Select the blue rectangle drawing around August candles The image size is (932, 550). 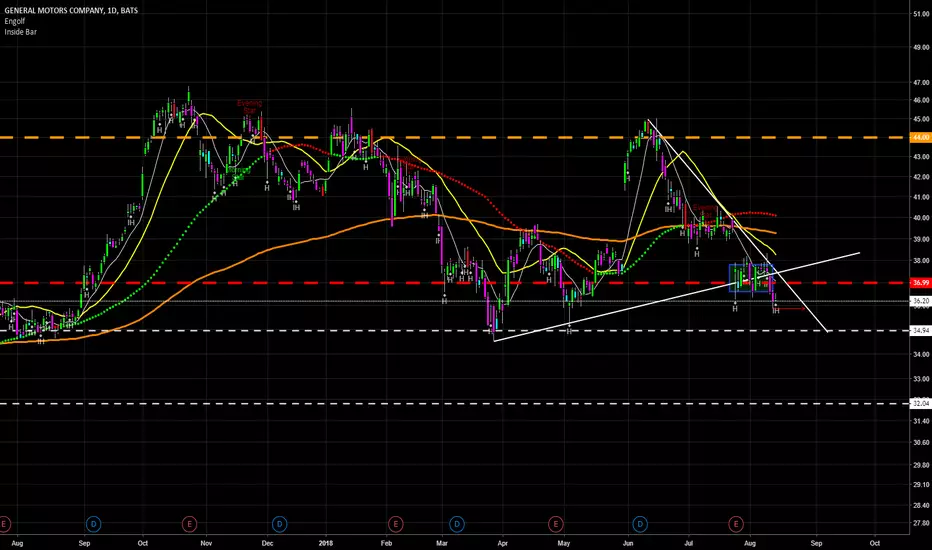(751, 278)
